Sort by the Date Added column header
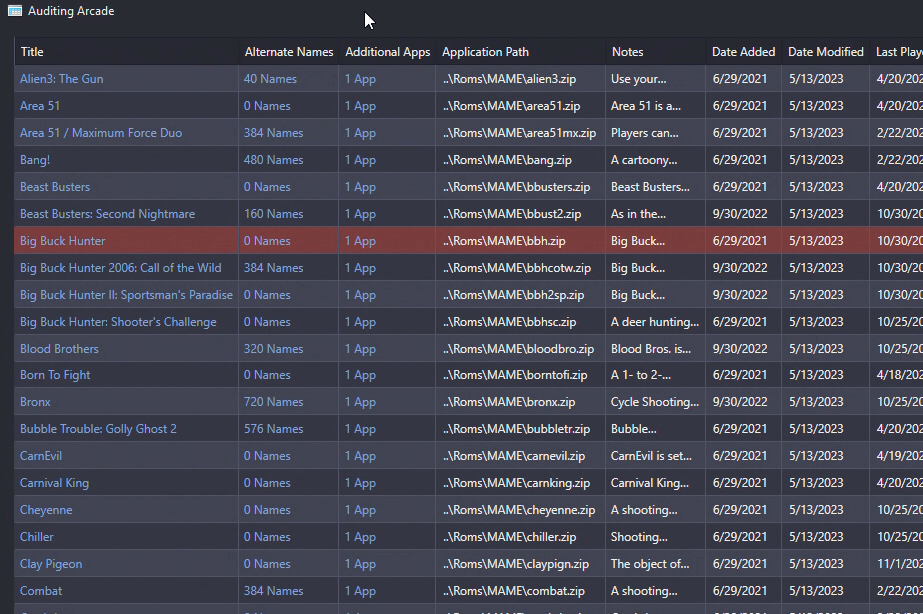Viewport: 923px width, 614px height. coord(743,52)
